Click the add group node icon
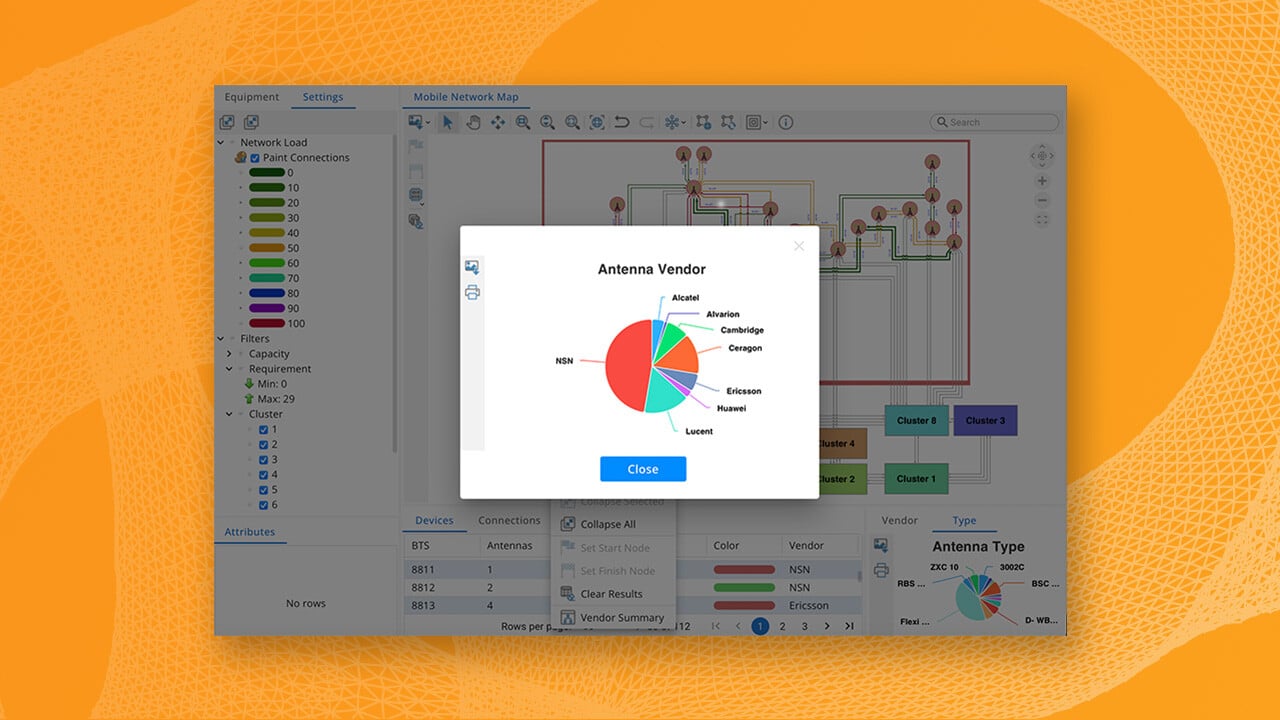Screen dimensions: 1280x720 [704, 122]
